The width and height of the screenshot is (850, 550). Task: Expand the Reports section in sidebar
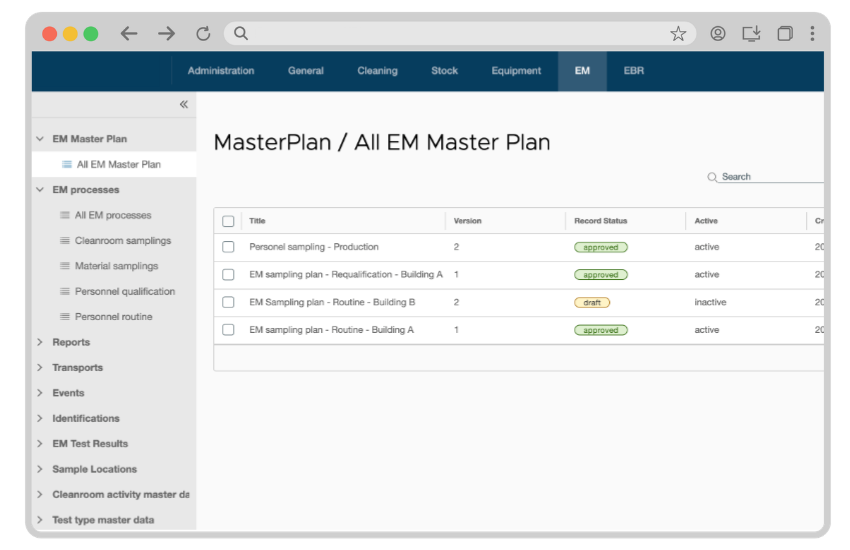click(40, 342)
